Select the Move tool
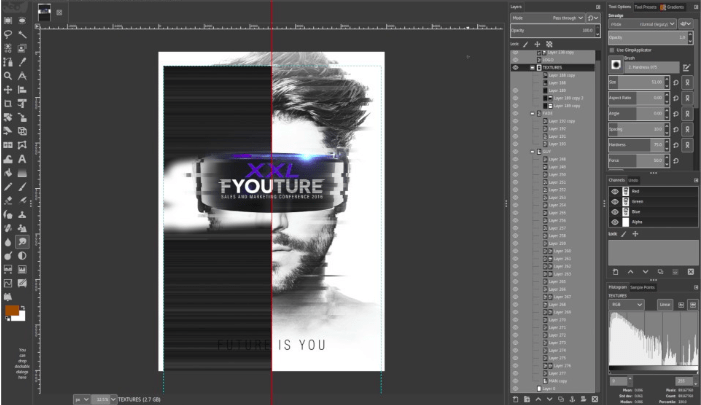 tap(8, 89)
